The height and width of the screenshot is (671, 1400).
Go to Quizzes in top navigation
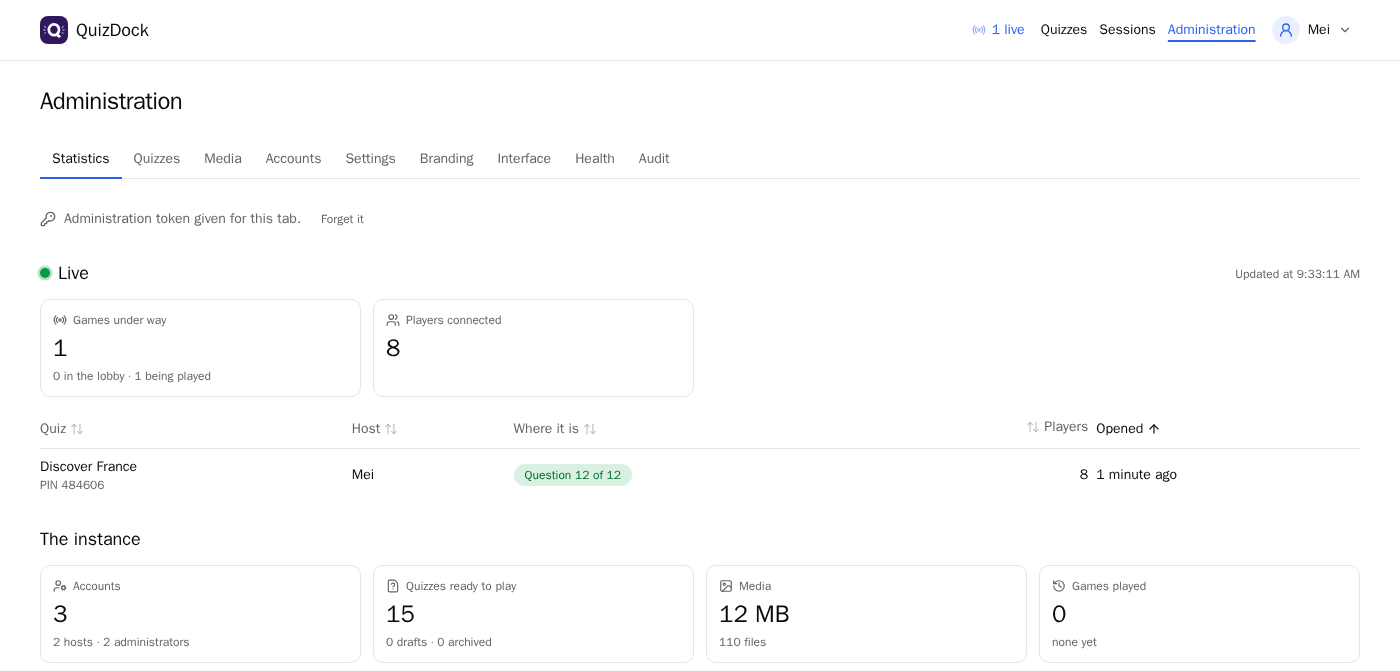tap(1064, 30)
